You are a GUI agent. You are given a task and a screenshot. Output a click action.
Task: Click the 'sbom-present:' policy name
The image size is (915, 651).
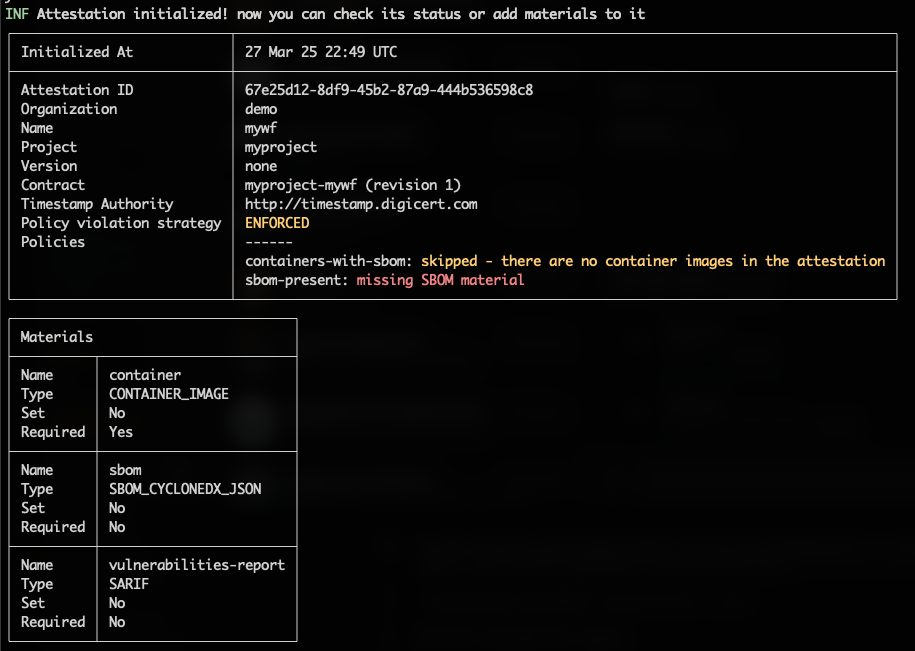click(x=297, y=280)
